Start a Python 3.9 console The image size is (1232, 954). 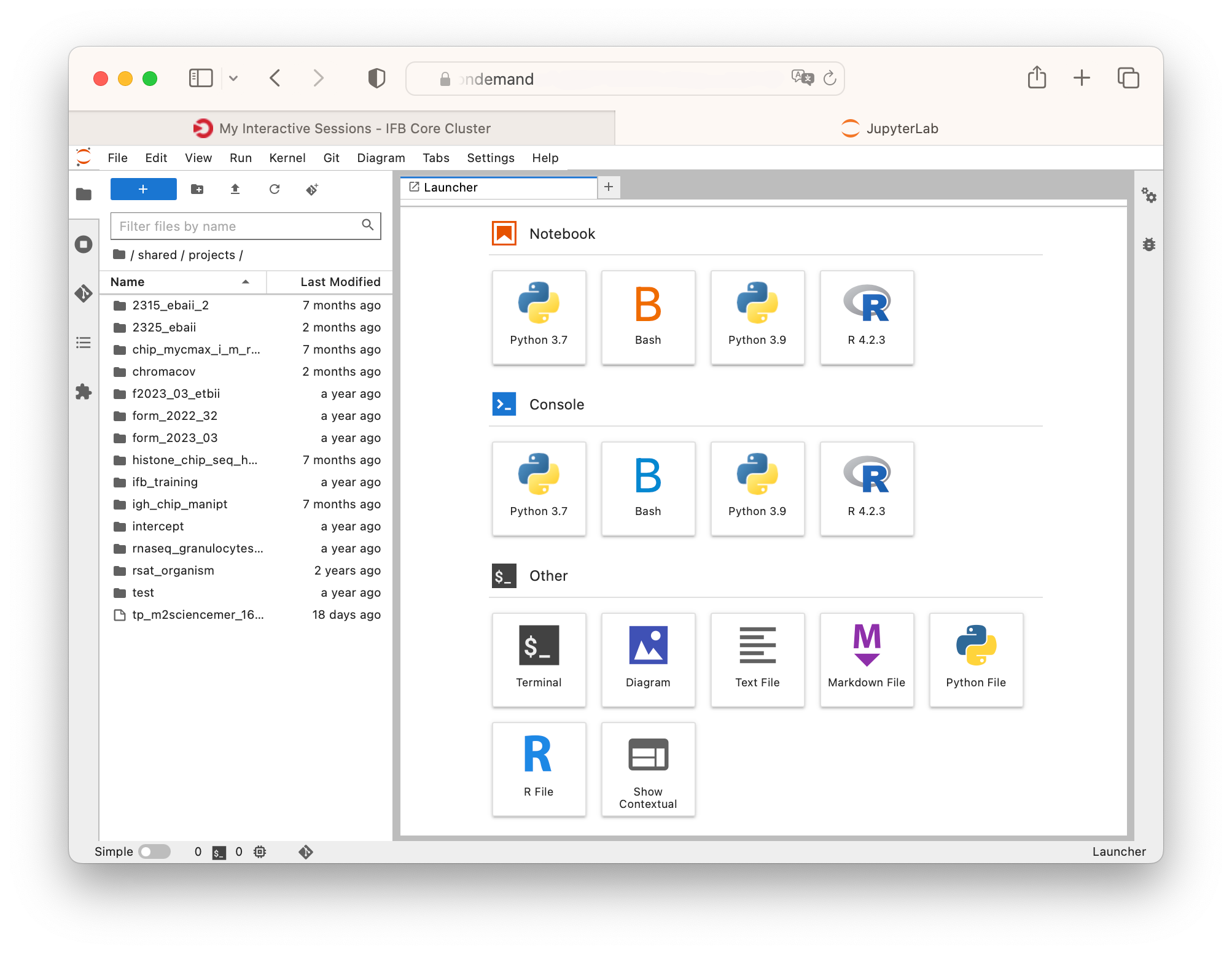[757, 489]
